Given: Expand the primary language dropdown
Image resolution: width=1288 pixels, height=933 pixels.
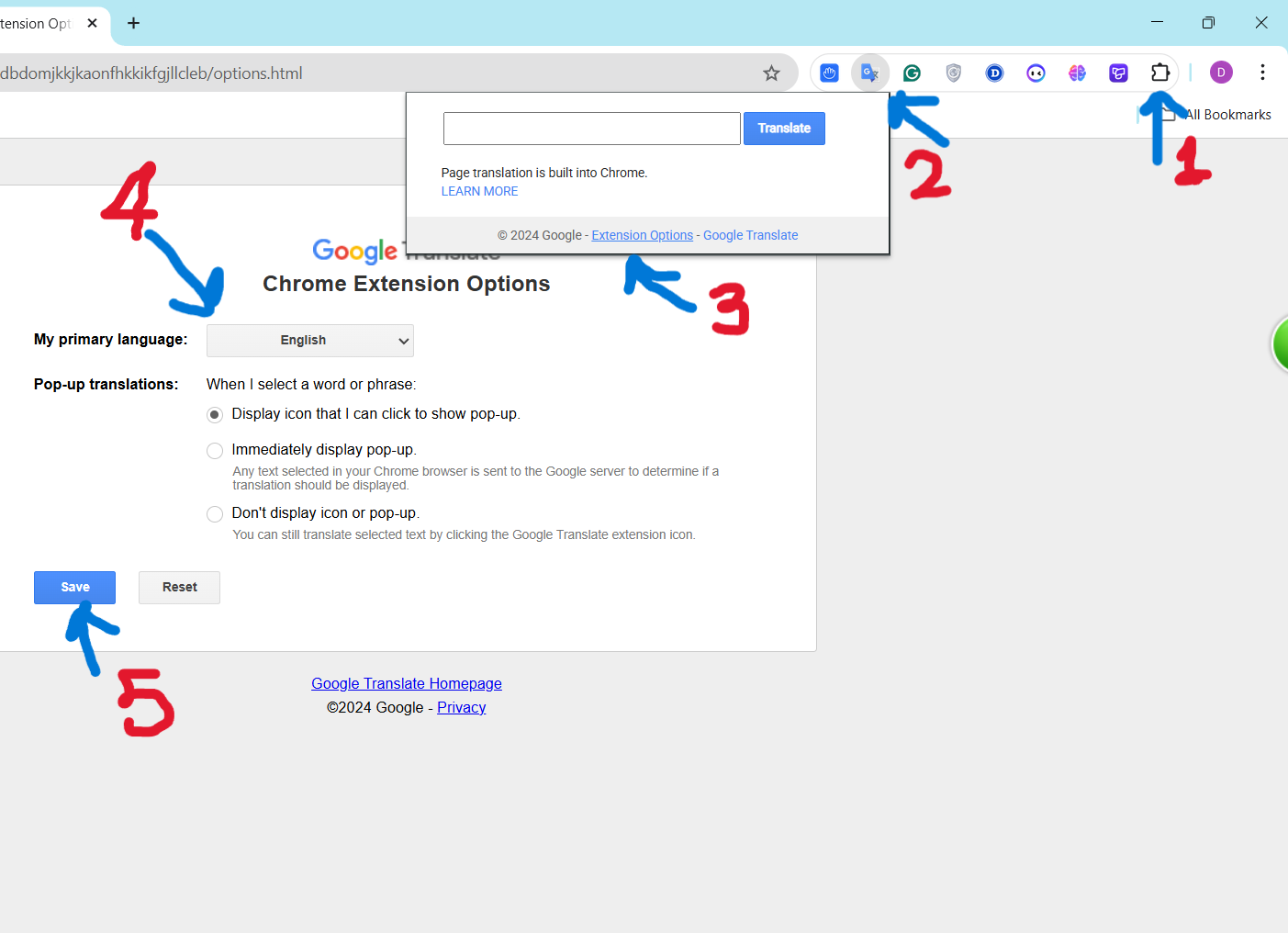Looking at the screenshot, I should tap(310, 341).
